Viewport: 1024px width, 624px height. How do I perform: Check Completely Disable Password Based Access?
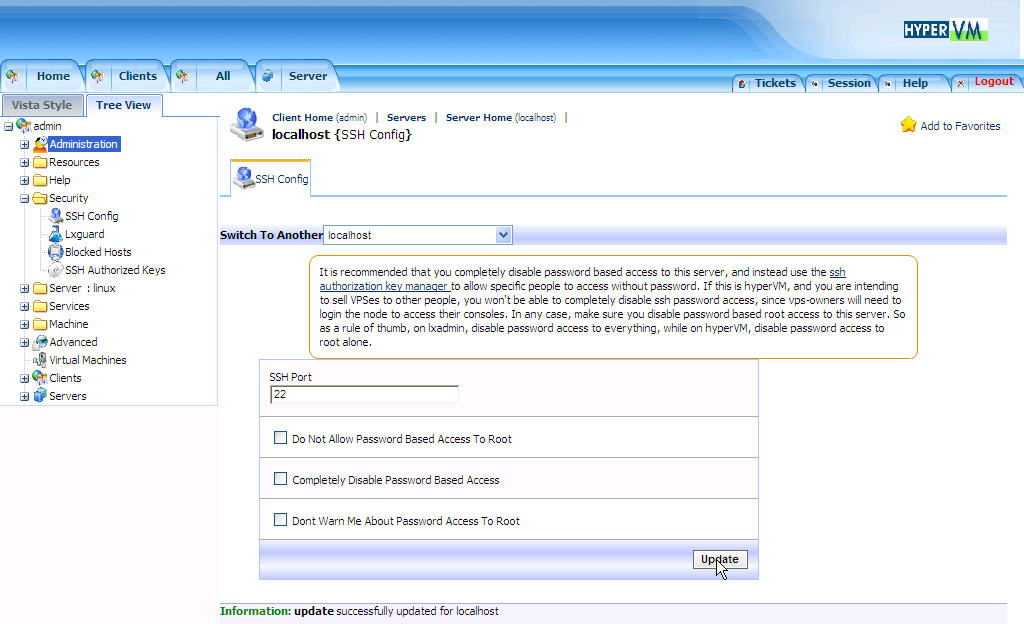pyautogui.click(x=280, y=479)
